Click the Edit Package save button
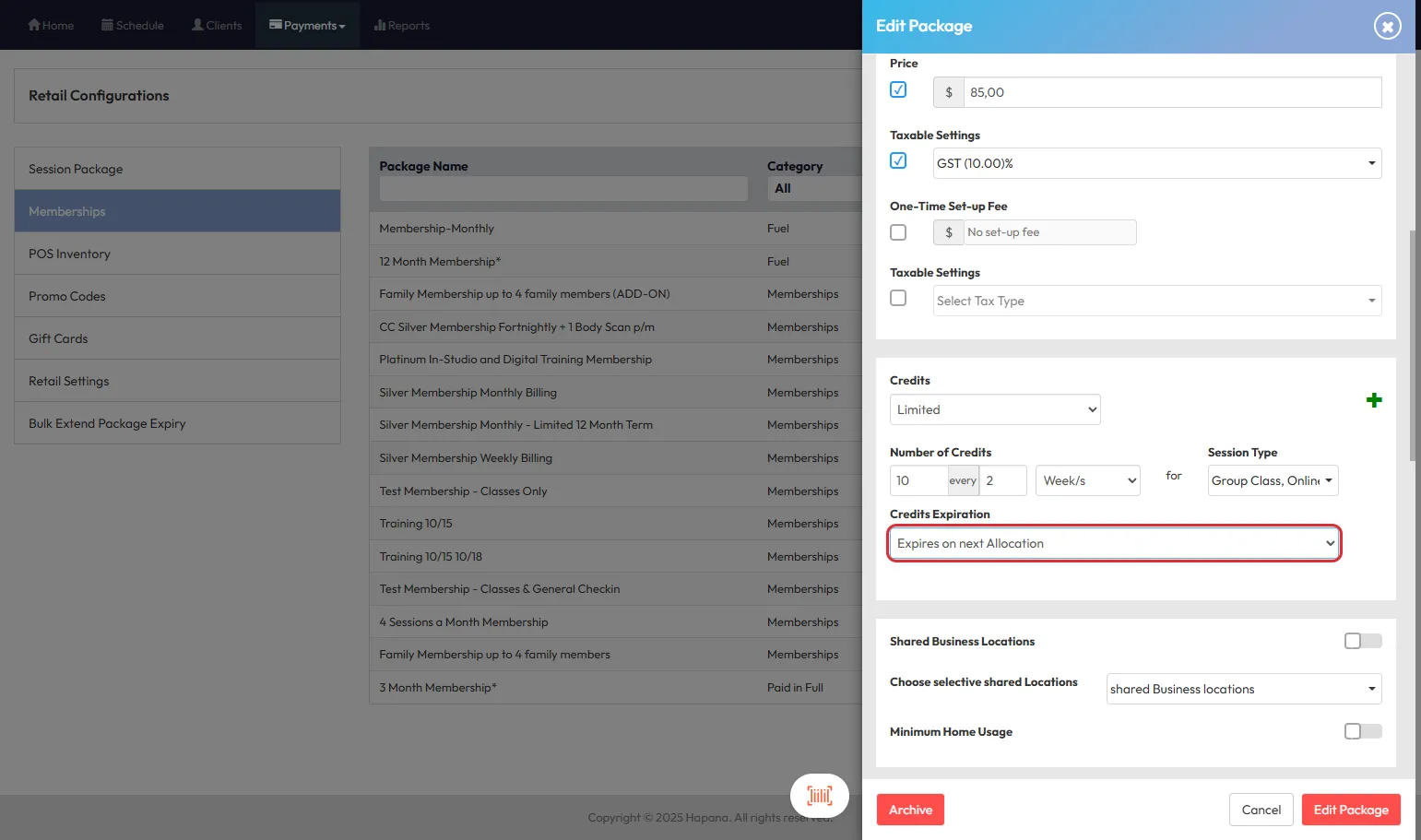 coord(1350,810)
